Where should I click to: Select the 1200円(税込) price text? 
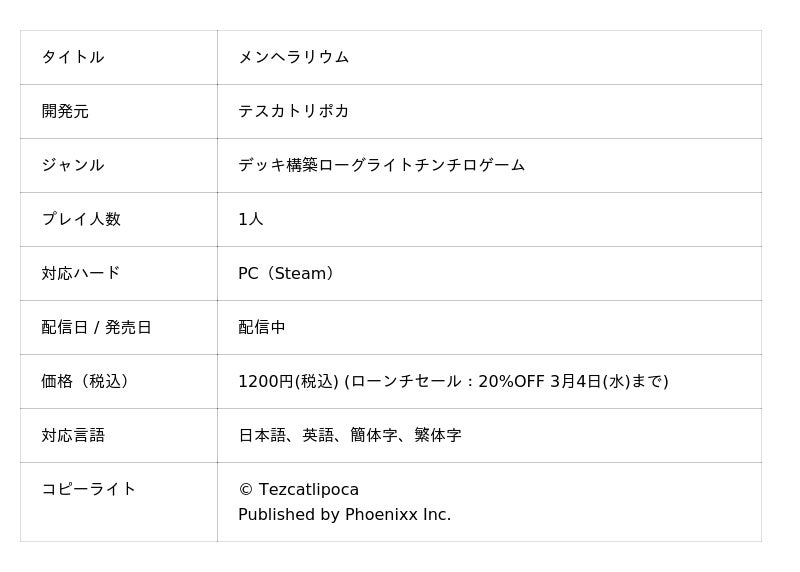point(288,381)
